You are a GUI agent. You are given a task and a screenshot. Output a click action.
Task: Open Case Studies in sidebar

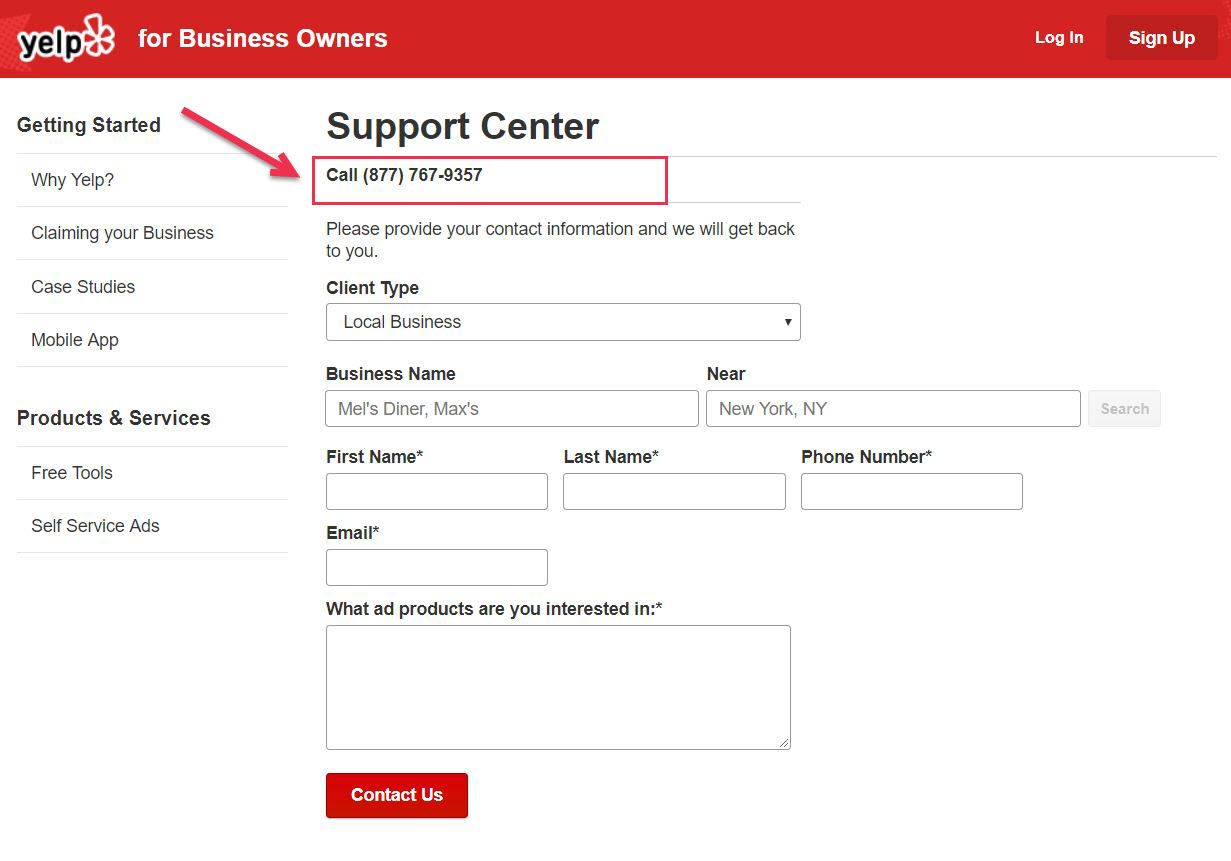pos(83,287)
